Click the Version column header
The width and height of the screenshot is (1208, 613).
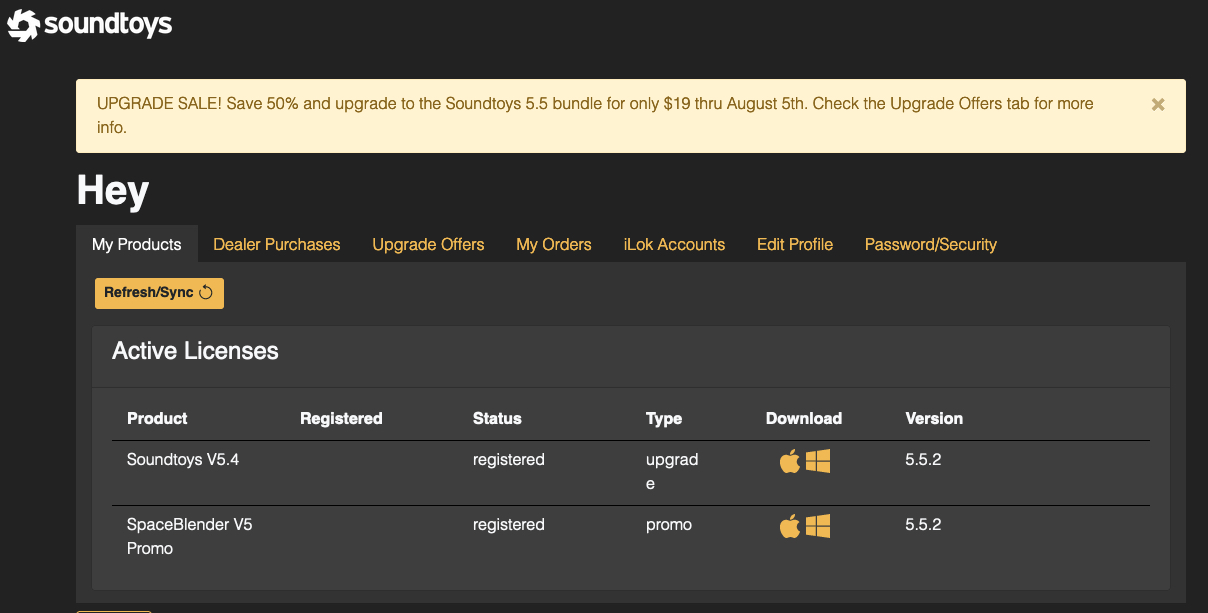click(934, 418)
